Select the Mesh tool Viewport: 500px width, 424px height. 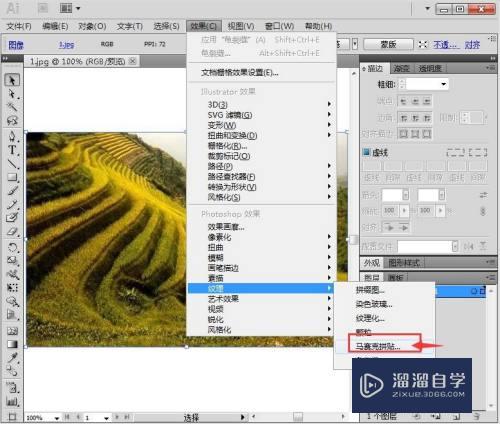coord(12,331)
